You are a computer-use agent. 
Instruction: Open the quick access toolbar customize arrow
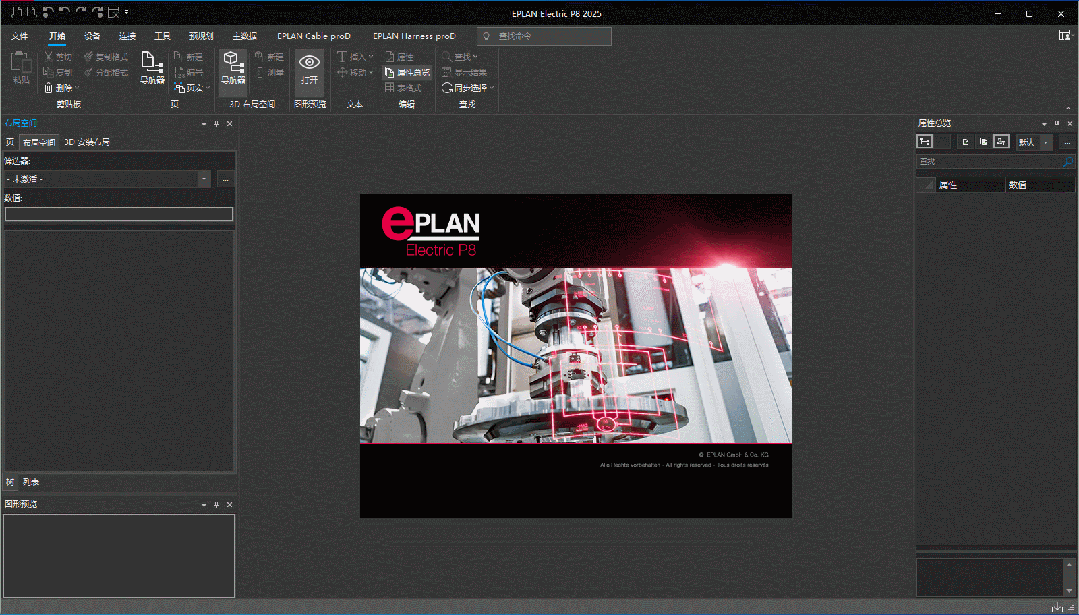pos(127,12)
